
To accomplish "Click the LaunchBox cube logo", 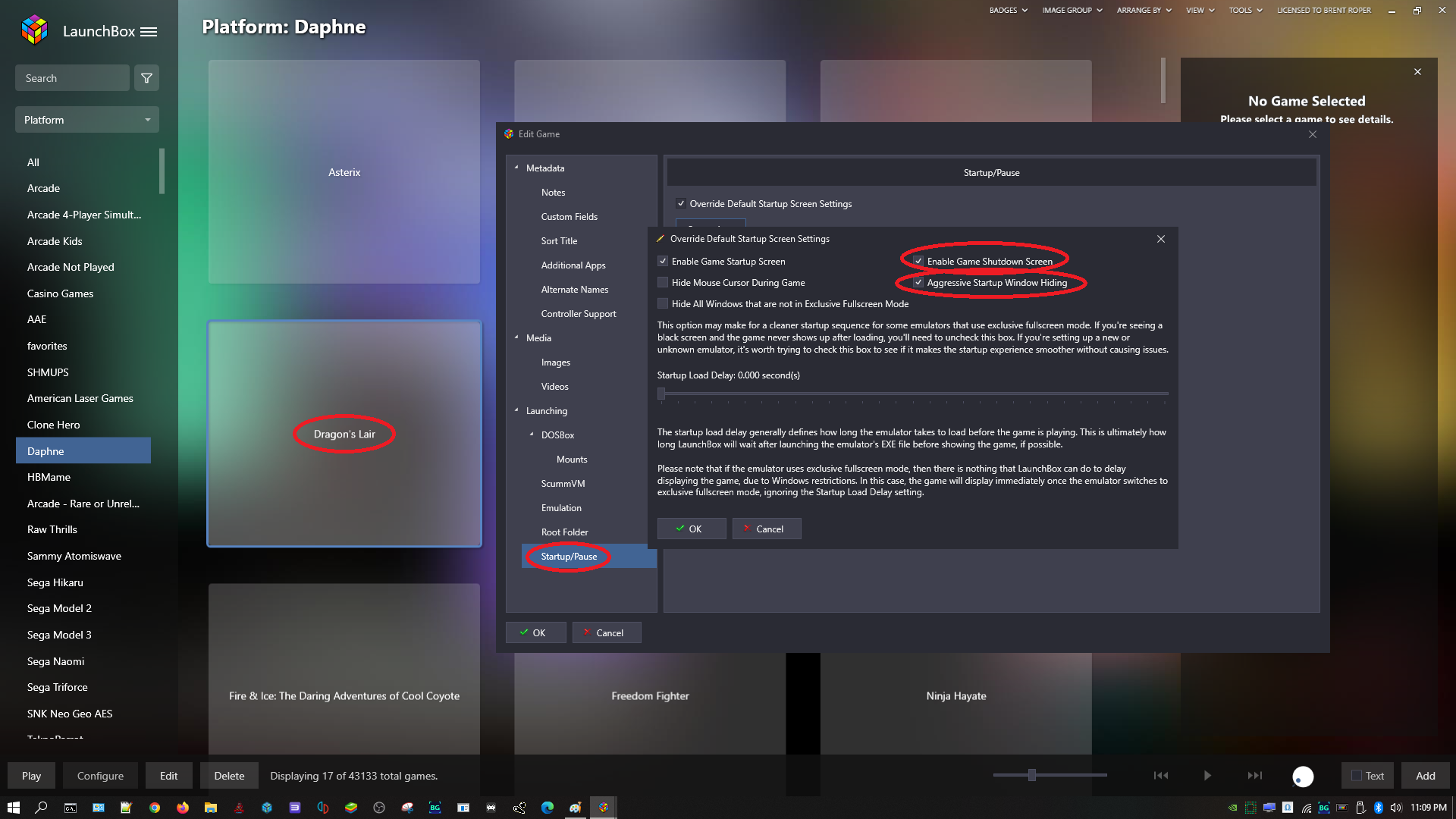I will (35, 30).
